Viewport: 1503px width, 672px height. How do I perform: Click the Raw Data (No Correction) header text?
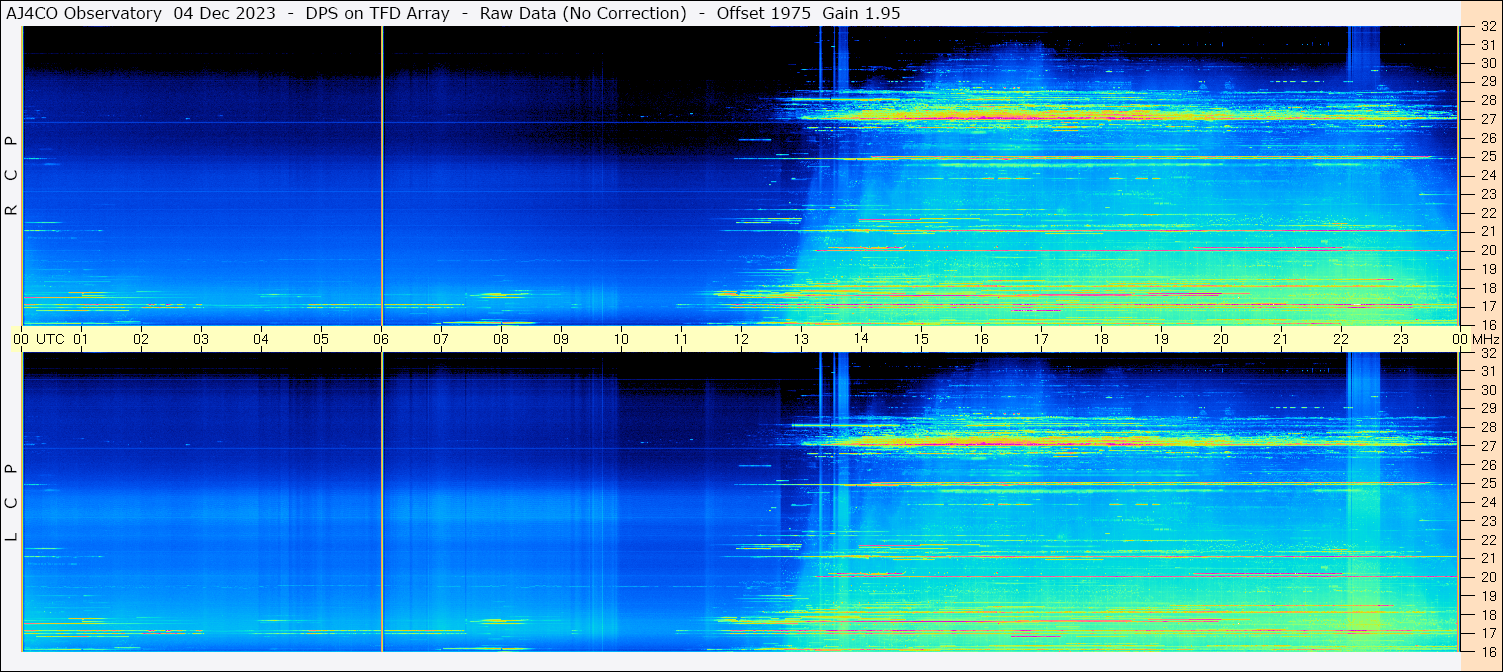[583, 13]
